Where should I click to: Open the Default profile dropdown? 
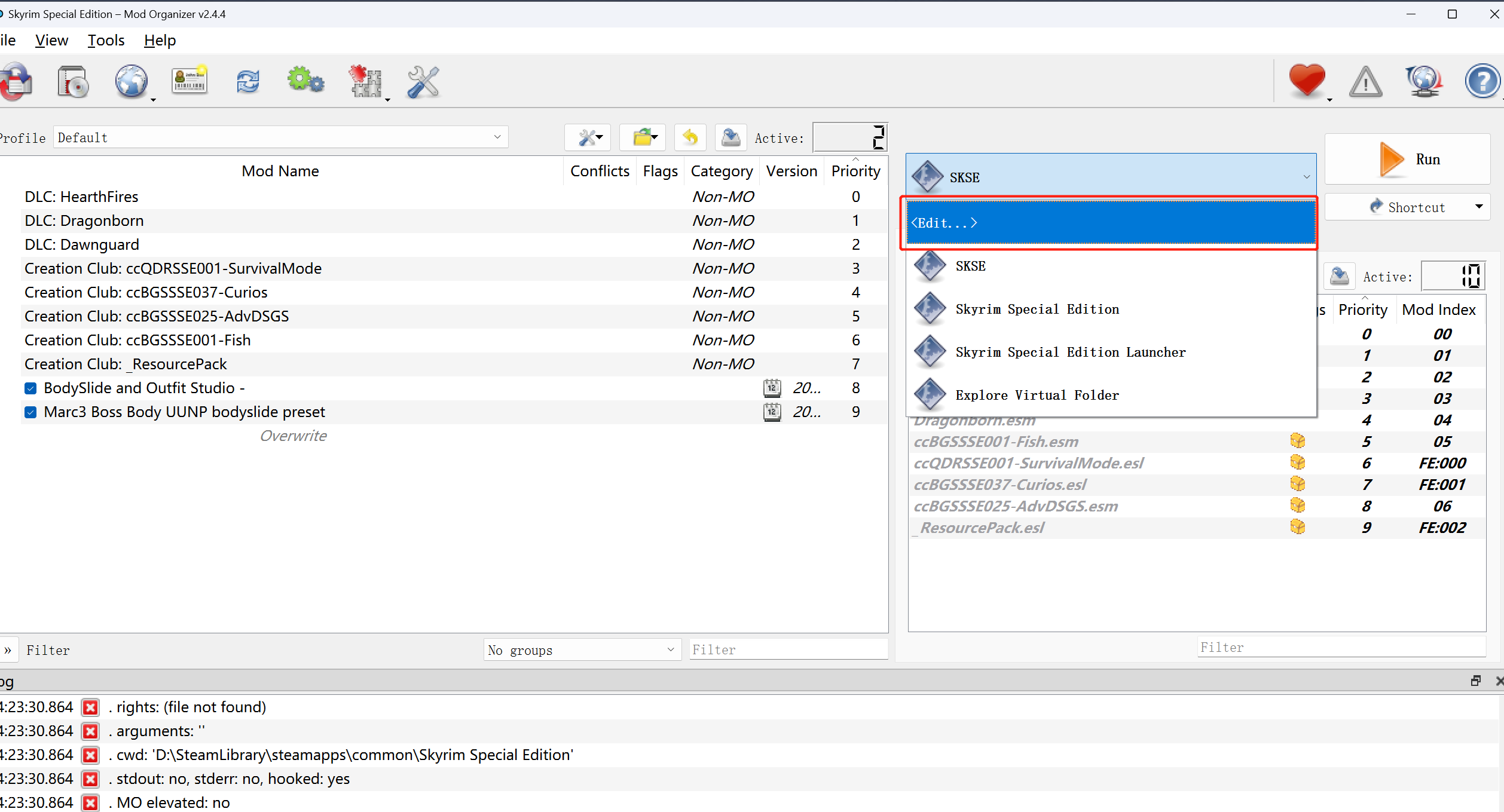[280, 137]
